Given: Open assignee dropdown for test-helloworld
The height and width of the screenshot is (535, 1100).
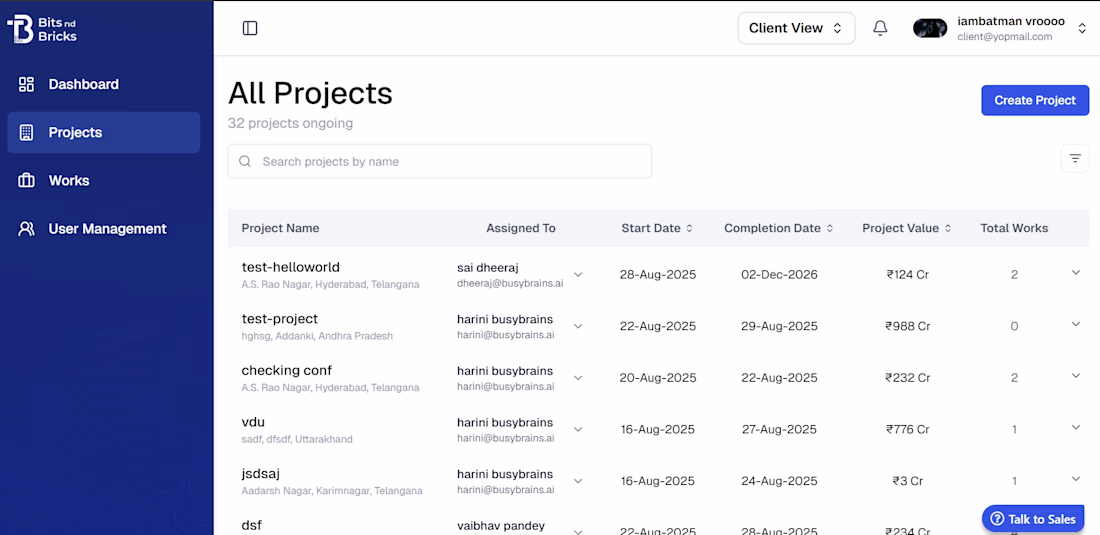Looking at the screenshot, I should click(x=578, y=275).
